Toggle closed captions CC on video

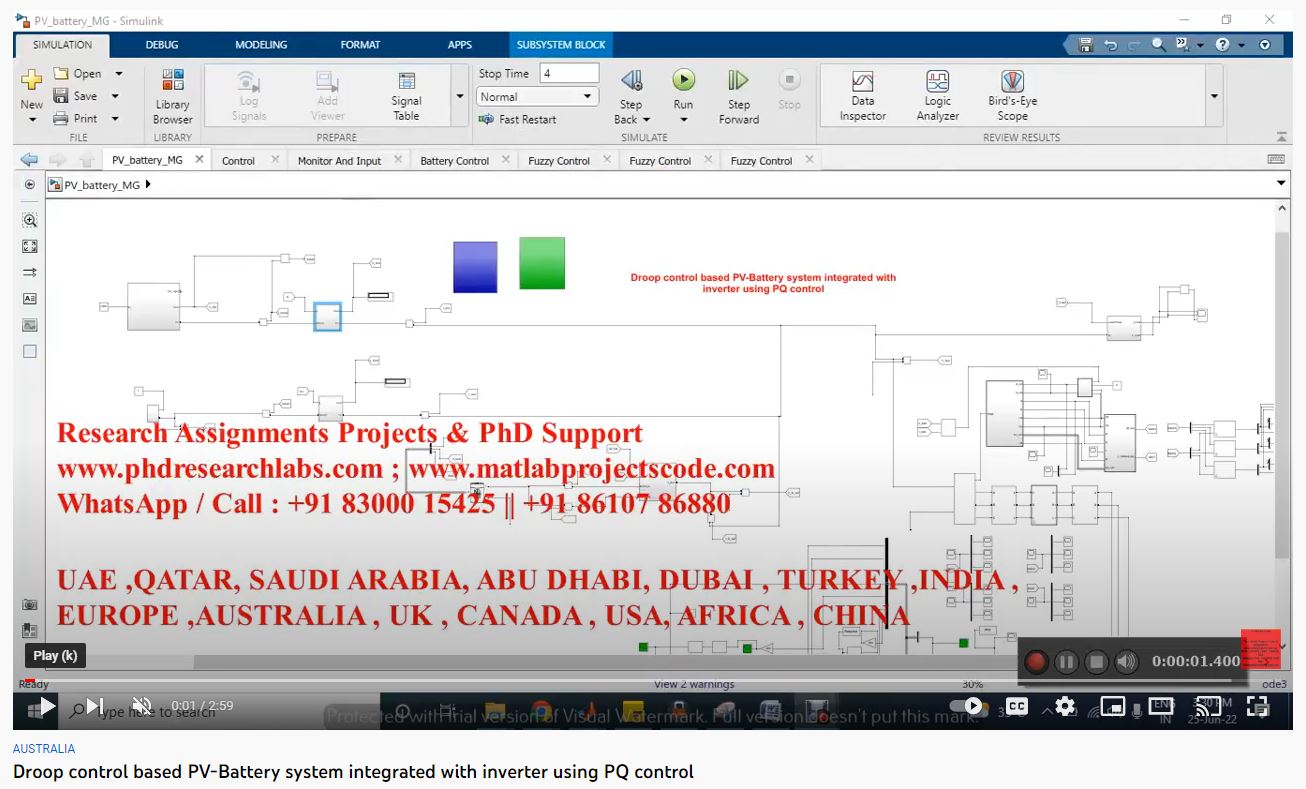click(x=1016, y=706)
